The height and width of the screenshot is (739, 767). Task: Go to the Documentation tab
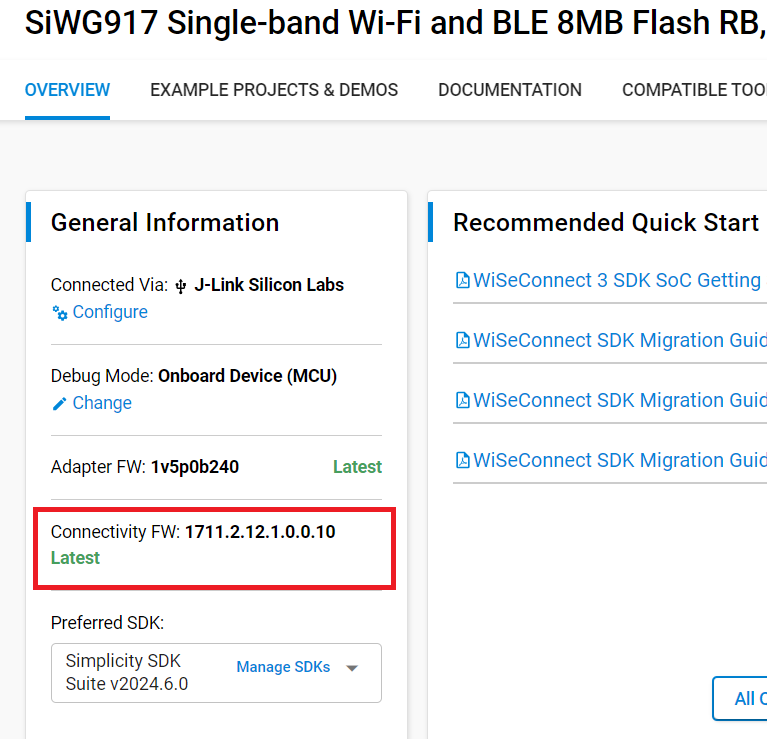tap(510, 90)
